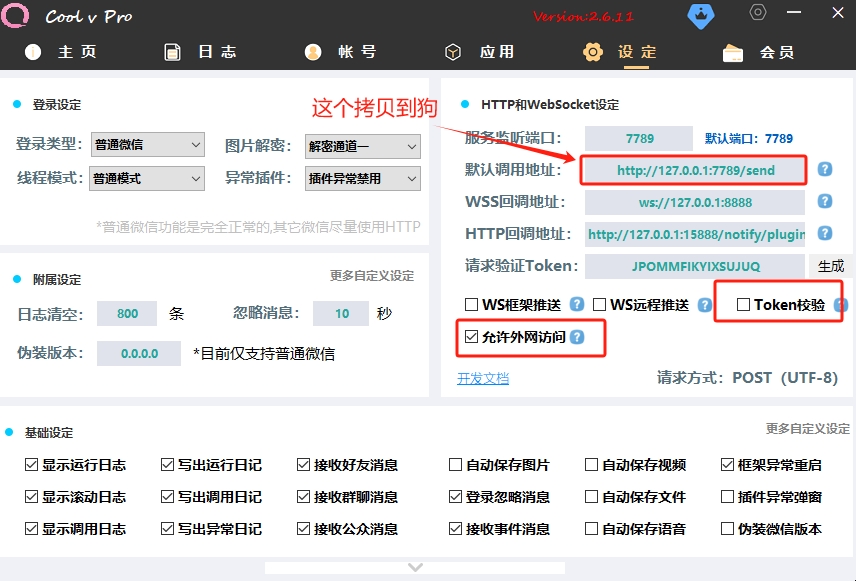
Task: Click the 生成 token button
Action: pyautogui.click(x=830, y=266)
